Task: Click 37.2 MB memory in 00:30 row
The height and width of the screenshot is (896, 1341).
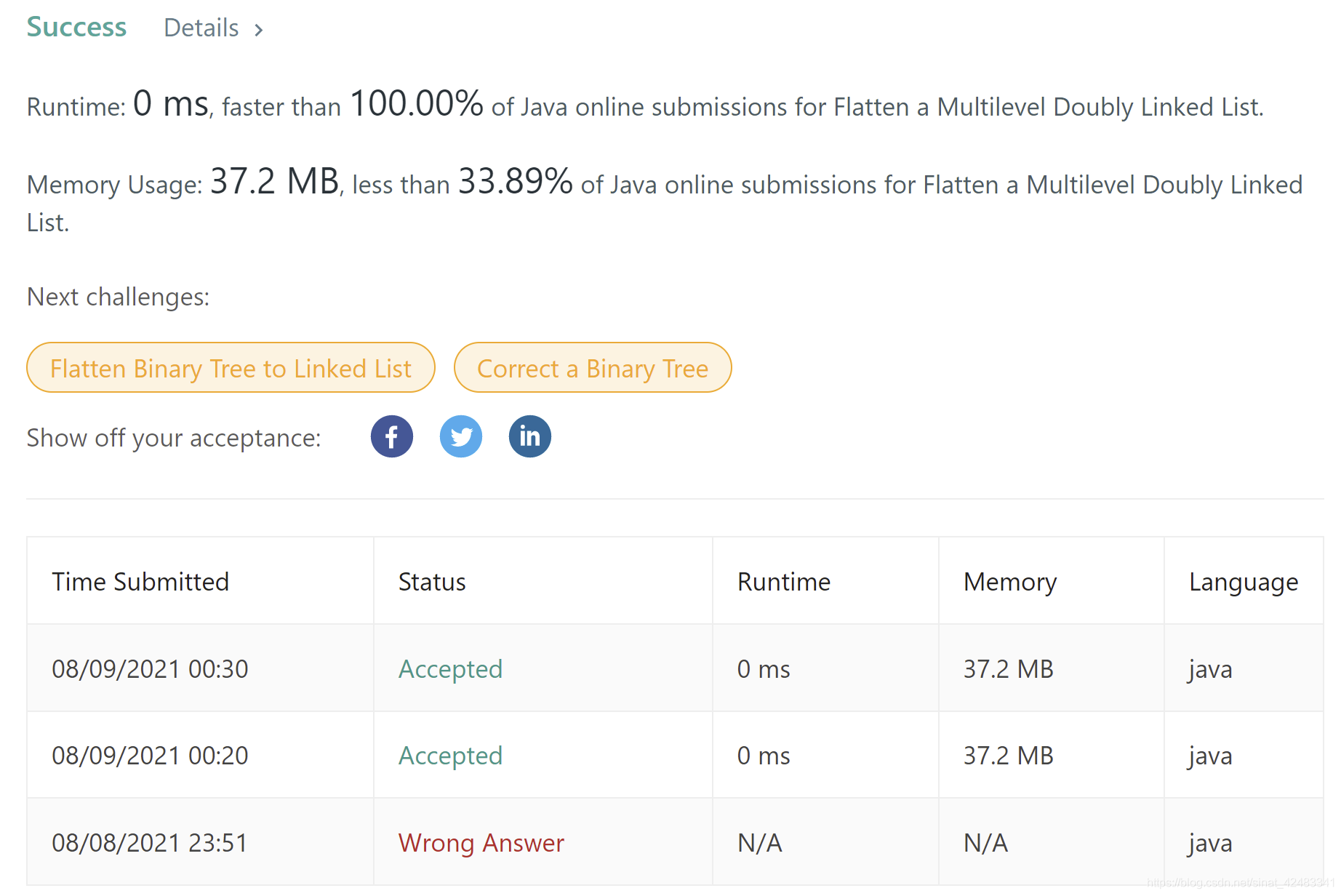Action: (x=1009, y=669)
